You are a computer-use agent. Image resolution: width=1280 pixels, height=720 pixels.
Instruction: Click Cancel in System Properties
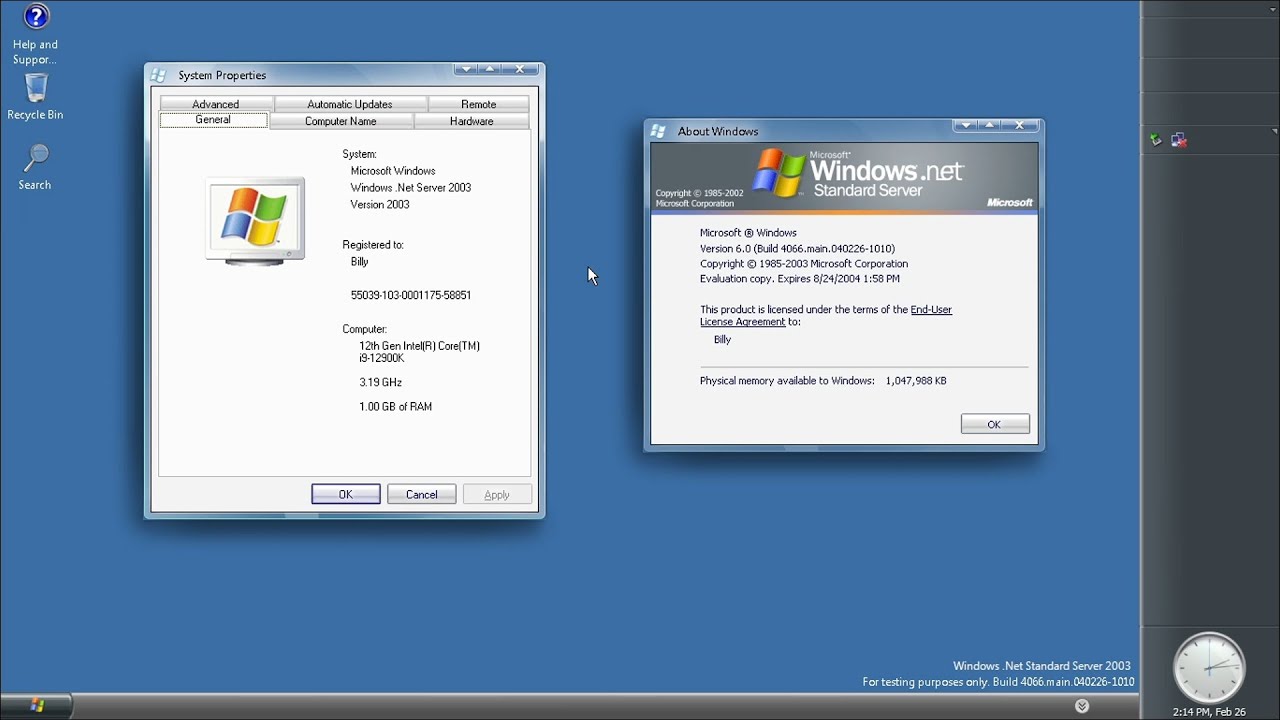coord(422,494)
